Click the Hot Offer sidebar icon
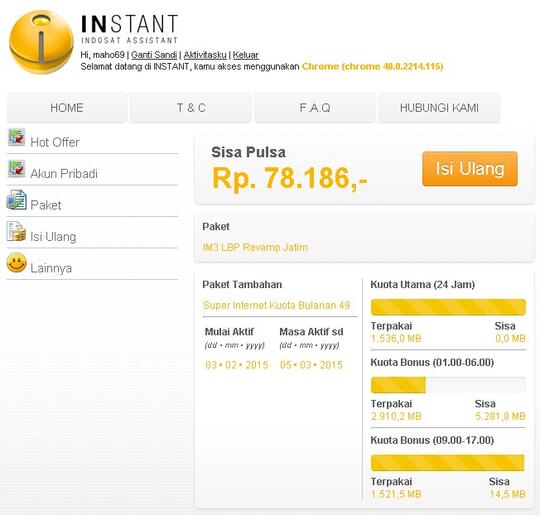This screenshot has width=540, height=515. pyautogui.click(x=17, y=137)
